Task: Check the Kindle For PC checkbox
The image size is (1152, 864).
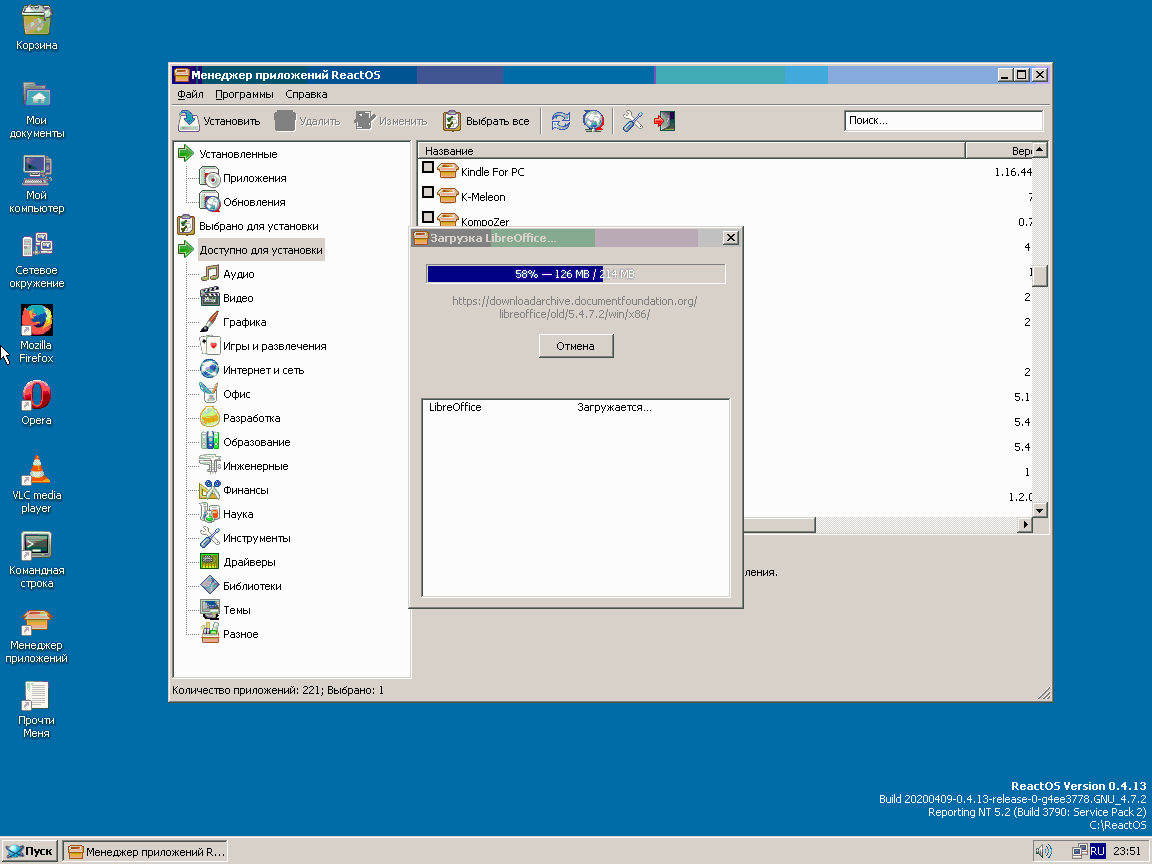Action: 428,168
